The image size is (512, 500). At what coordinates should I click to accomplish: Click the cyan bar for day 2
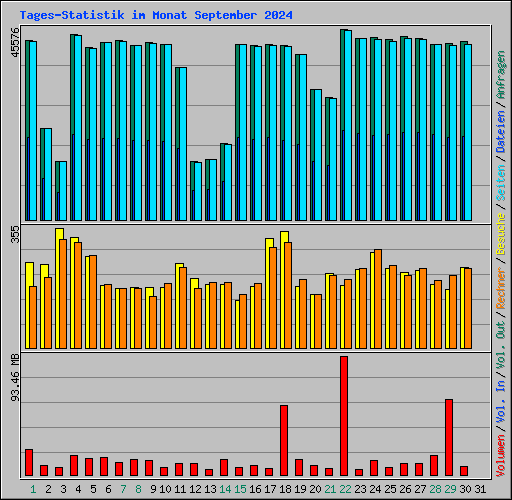coord(48,174)
